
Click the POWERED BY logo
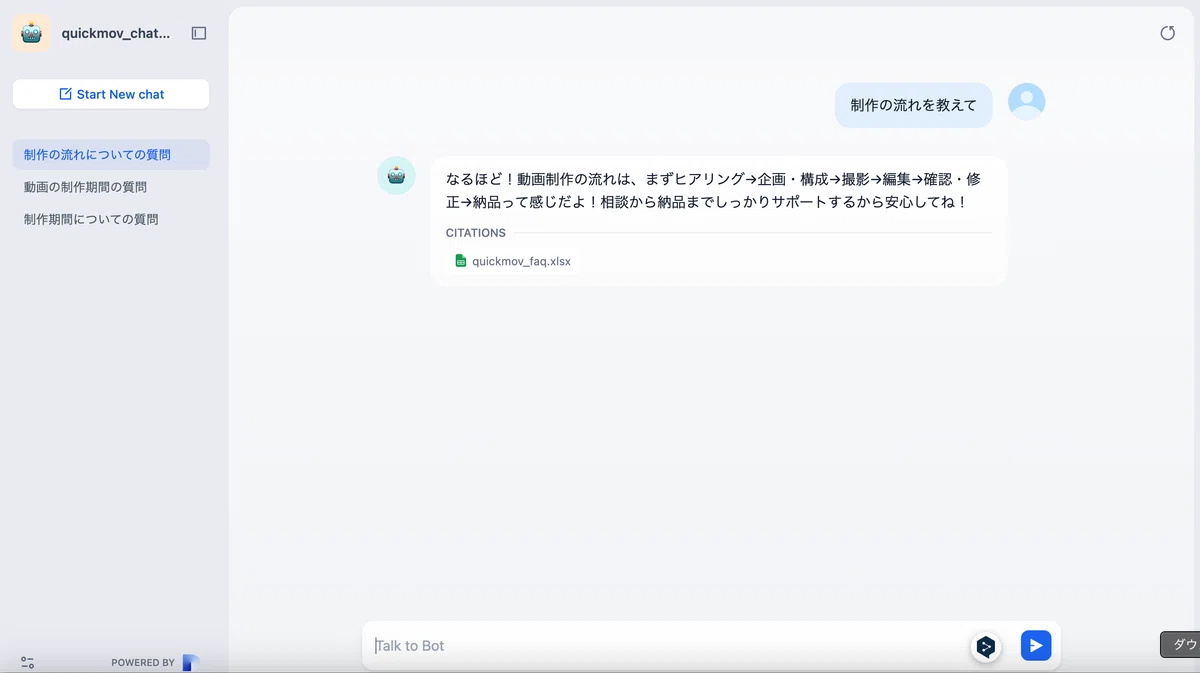coord(190,662)
